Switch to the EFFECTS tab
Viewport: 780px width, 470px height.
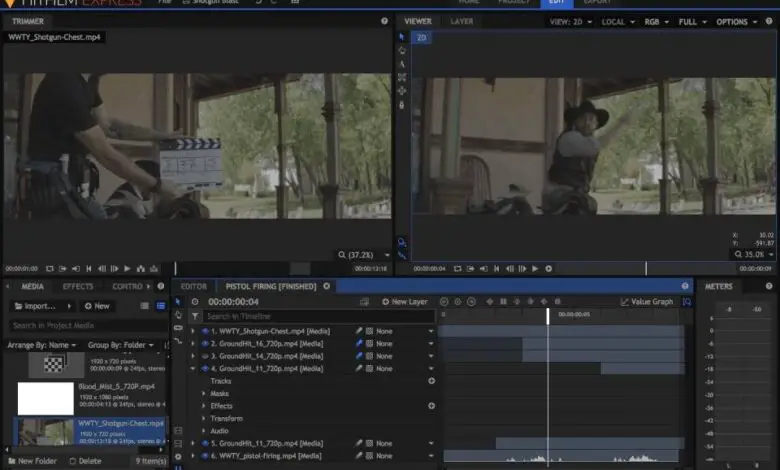[x=78, y=286]
